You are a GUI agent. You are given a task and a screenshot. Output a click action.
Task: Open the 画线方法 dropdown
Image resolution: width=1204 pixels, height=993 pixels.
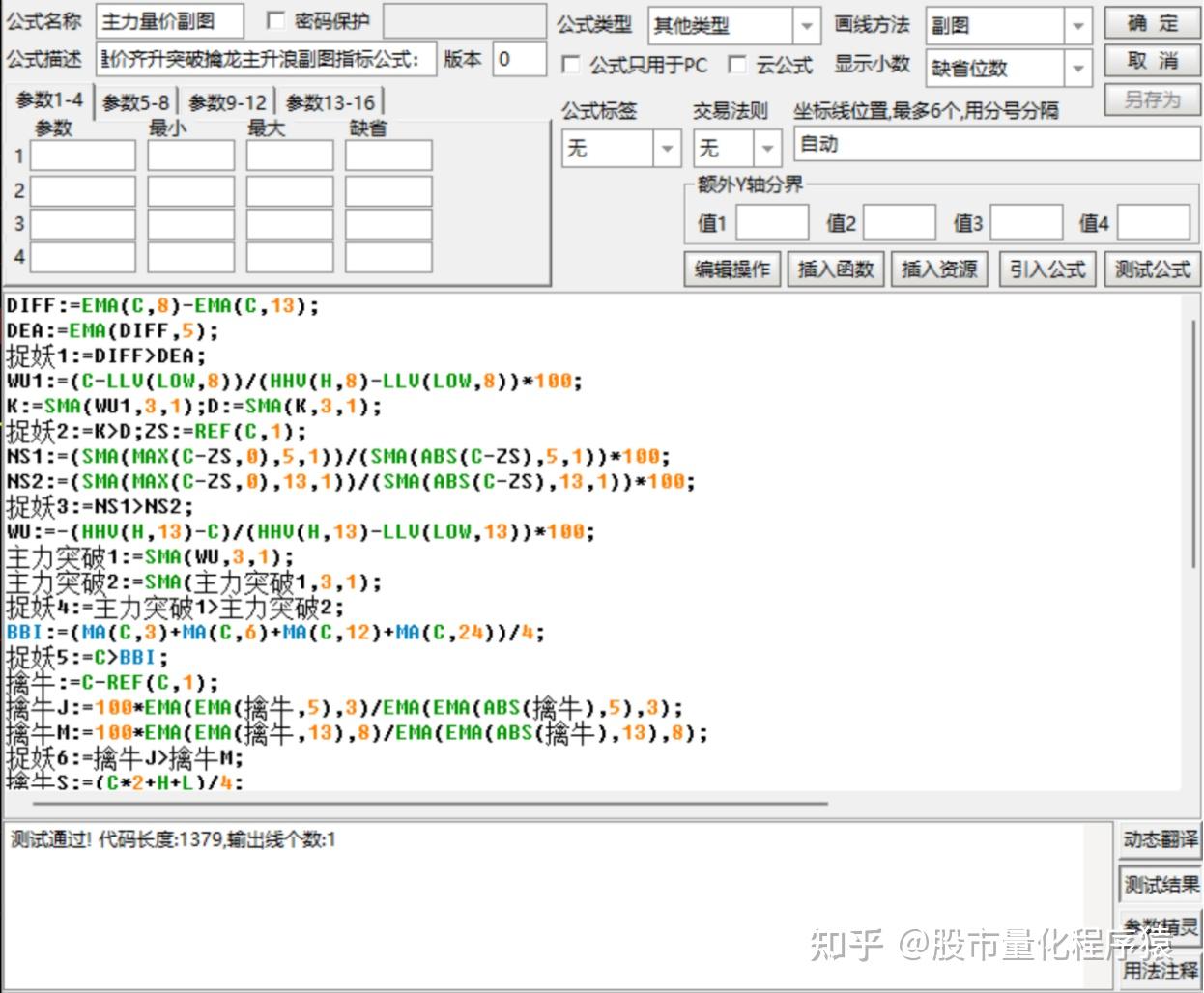tap(1078, 26)
